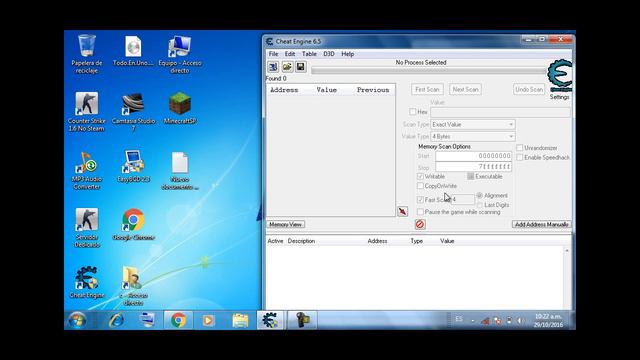
Task: Open the Edit menu
Action: (x=290, y=54)
